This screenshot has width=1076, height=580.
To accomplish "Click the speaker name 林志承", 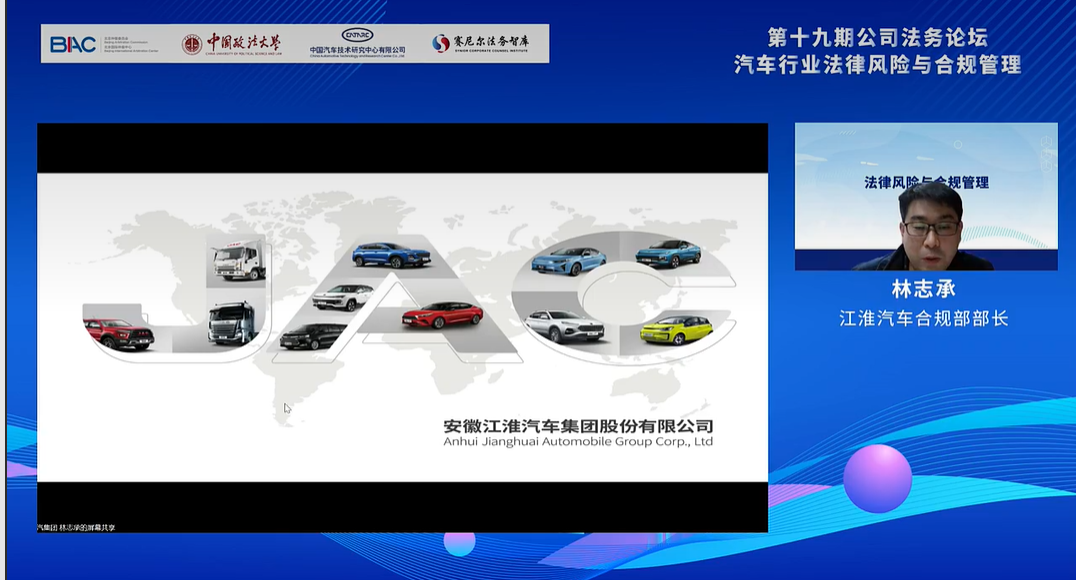I will [924, 289].
